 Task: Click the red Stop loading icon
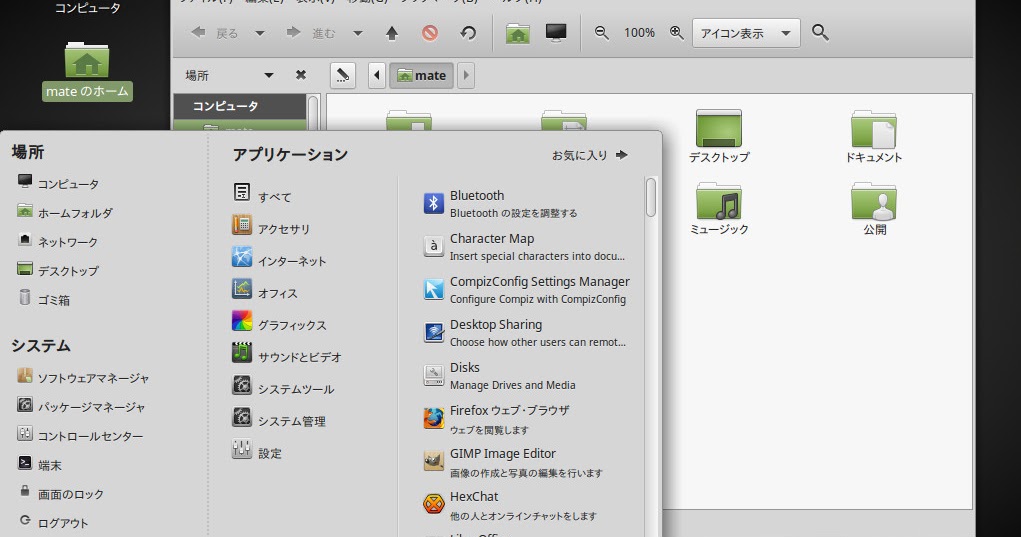pyautogui.click(x=430, y=33)
